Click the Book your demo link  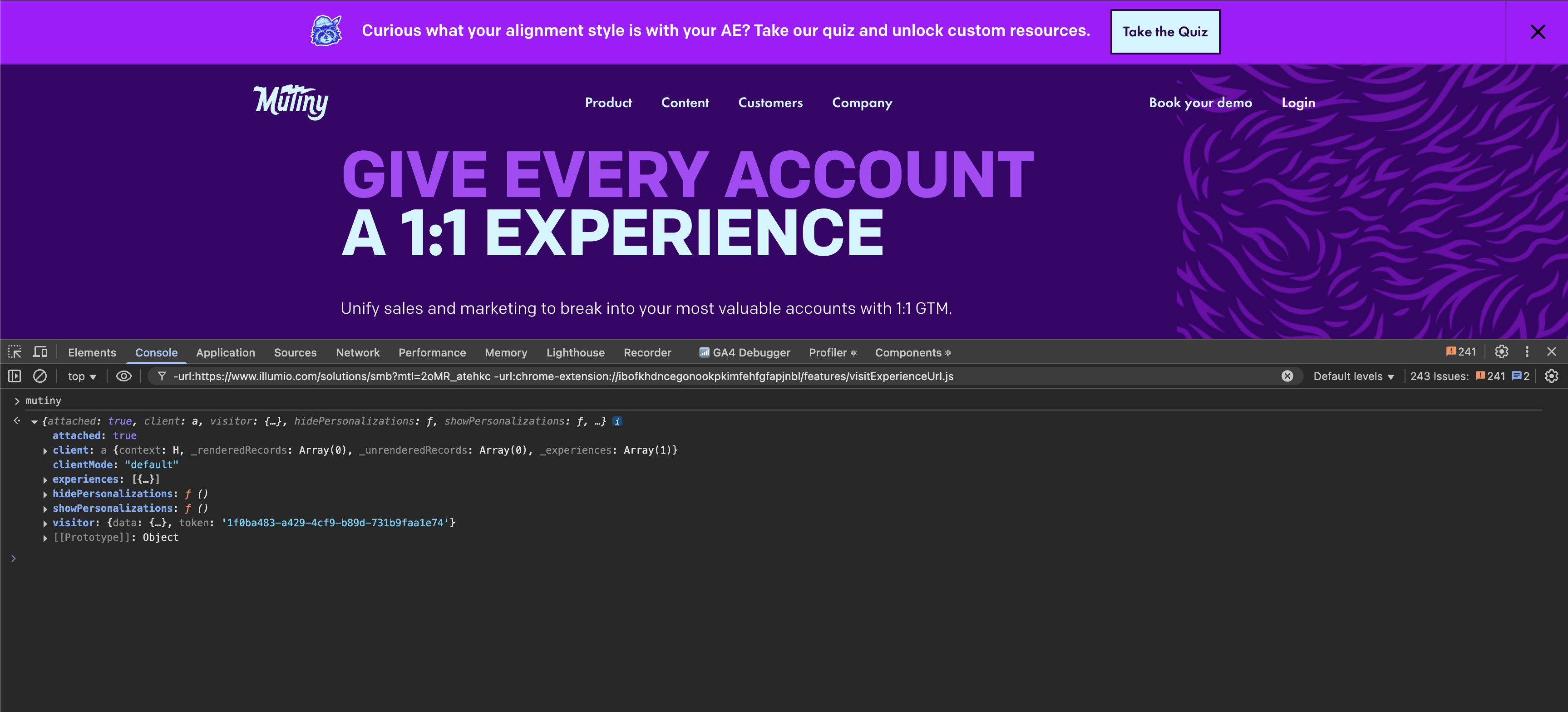[x=1200, y=103]
